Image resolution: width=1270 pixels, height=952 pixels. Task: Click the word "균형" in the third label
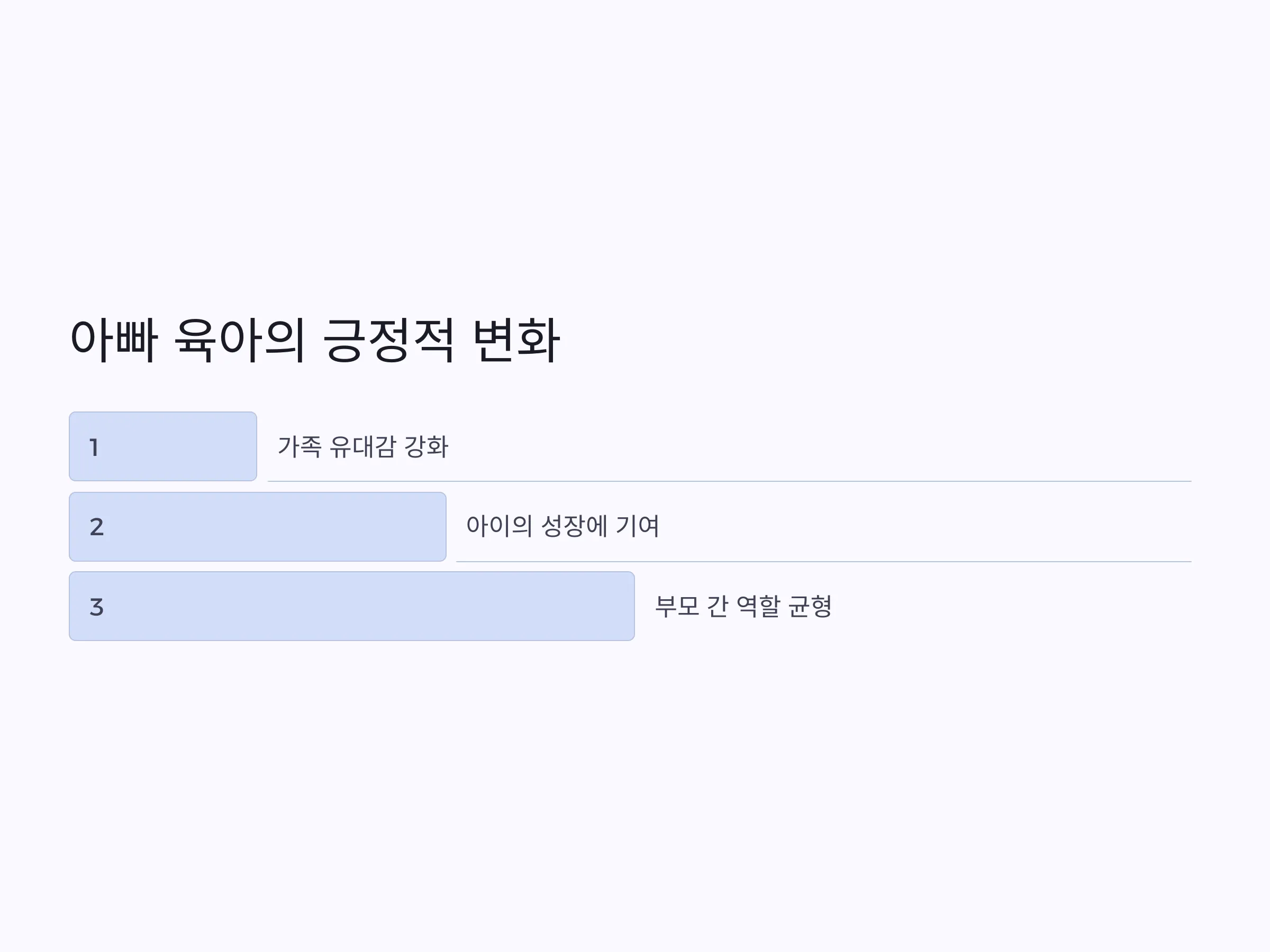point(810,606)
